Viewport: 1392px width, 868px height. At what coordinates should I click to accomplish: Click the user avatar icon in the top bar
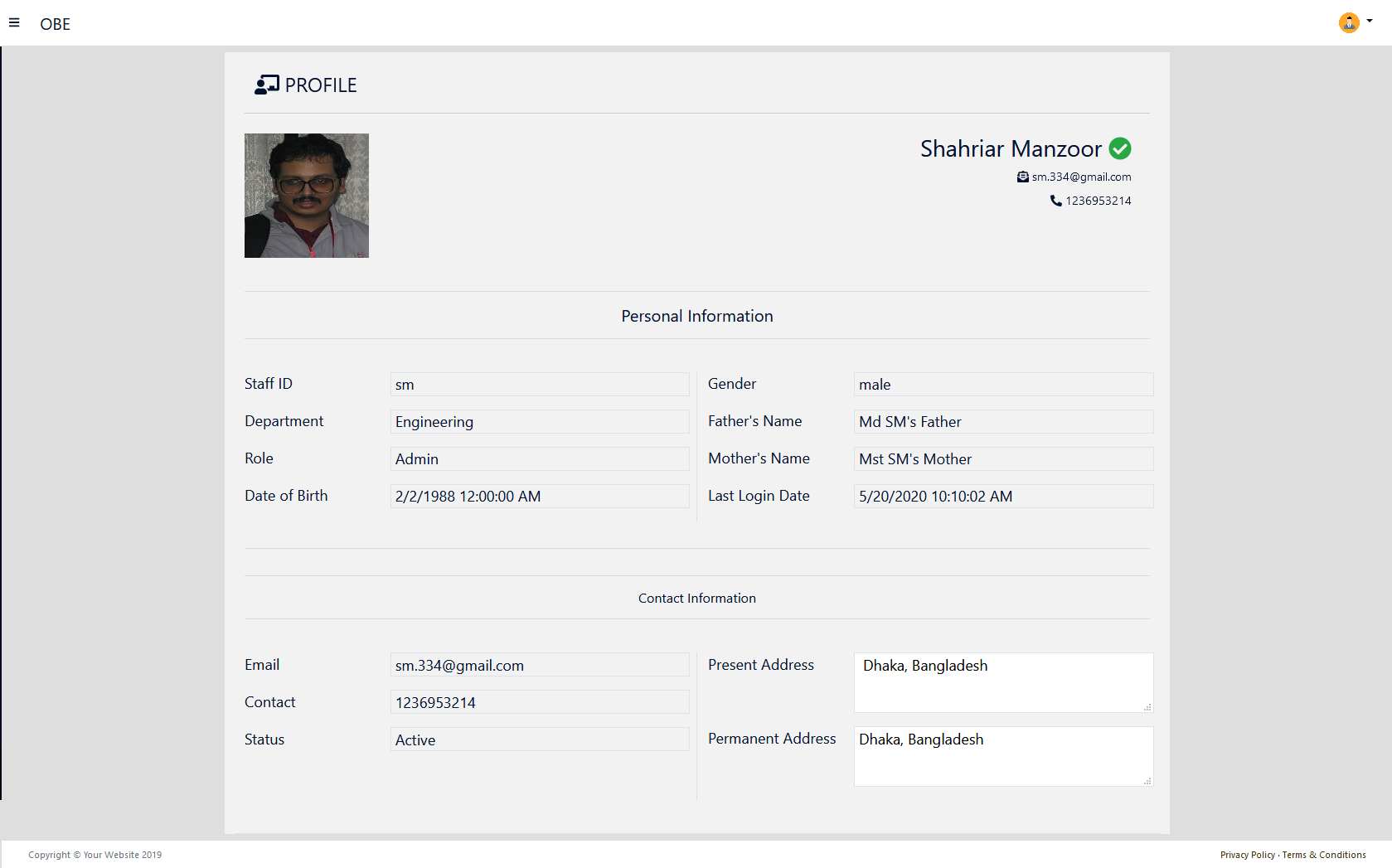pos(1349,23)
